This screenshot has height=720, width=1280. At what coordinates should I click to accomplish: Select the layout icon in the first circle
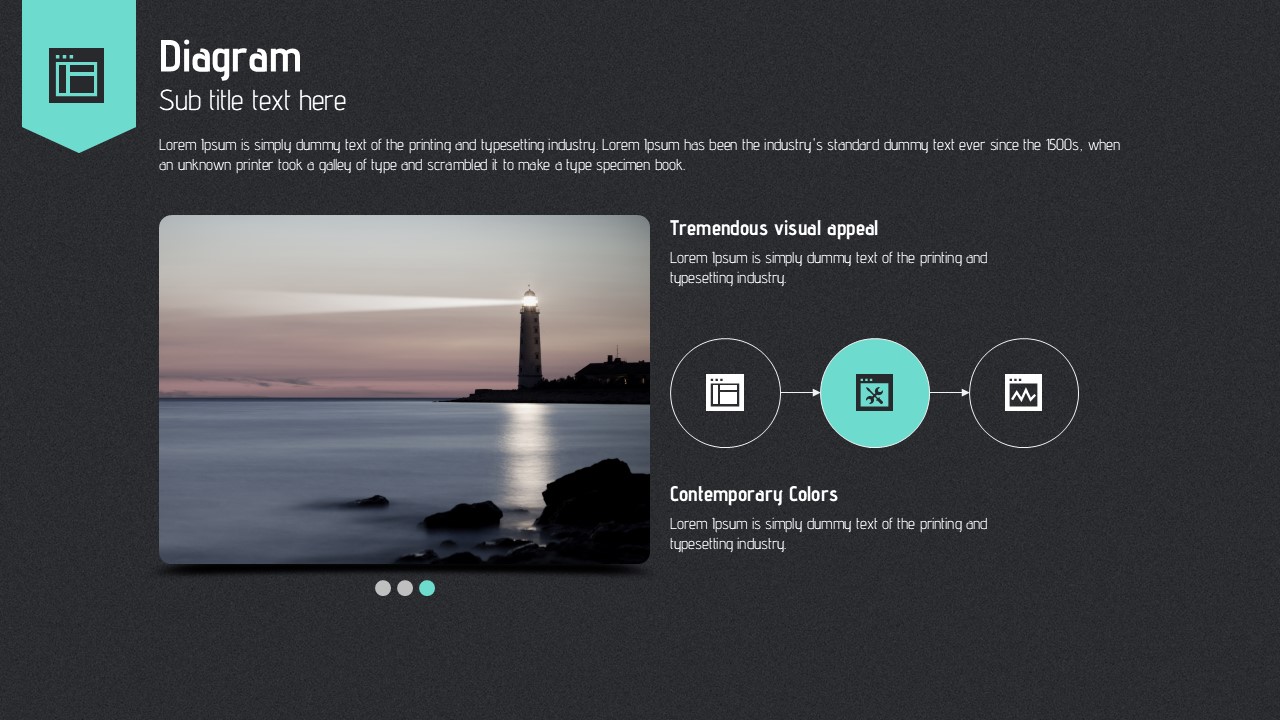pyautogui.click(x=725, y=392)
